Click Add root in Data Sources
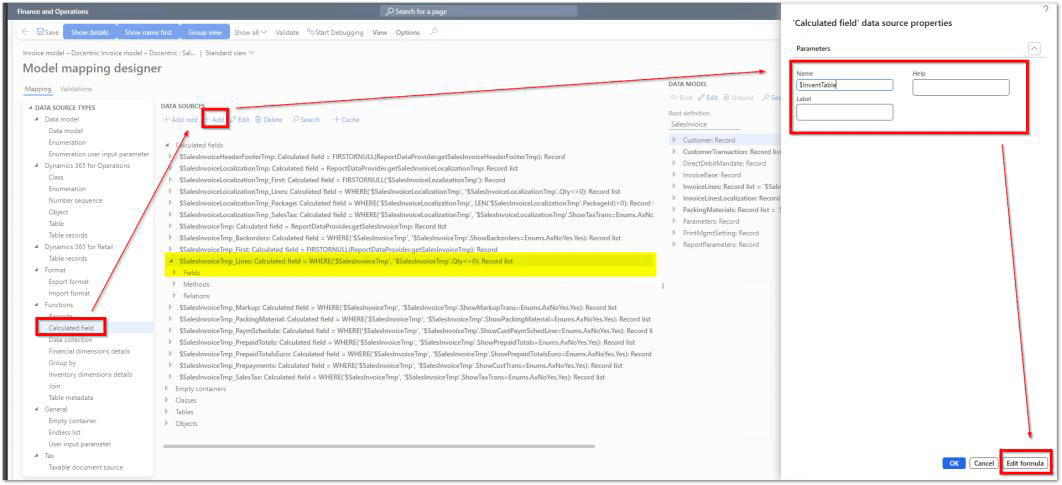The height and width of the screenshot is (485, 1062). 180,120
